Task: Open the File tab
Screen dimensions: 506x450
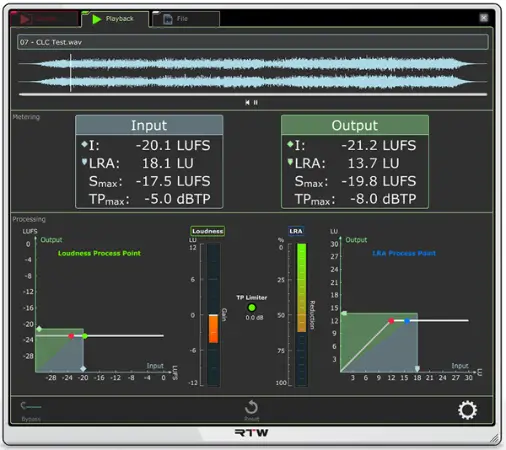Action: (186, 19)
